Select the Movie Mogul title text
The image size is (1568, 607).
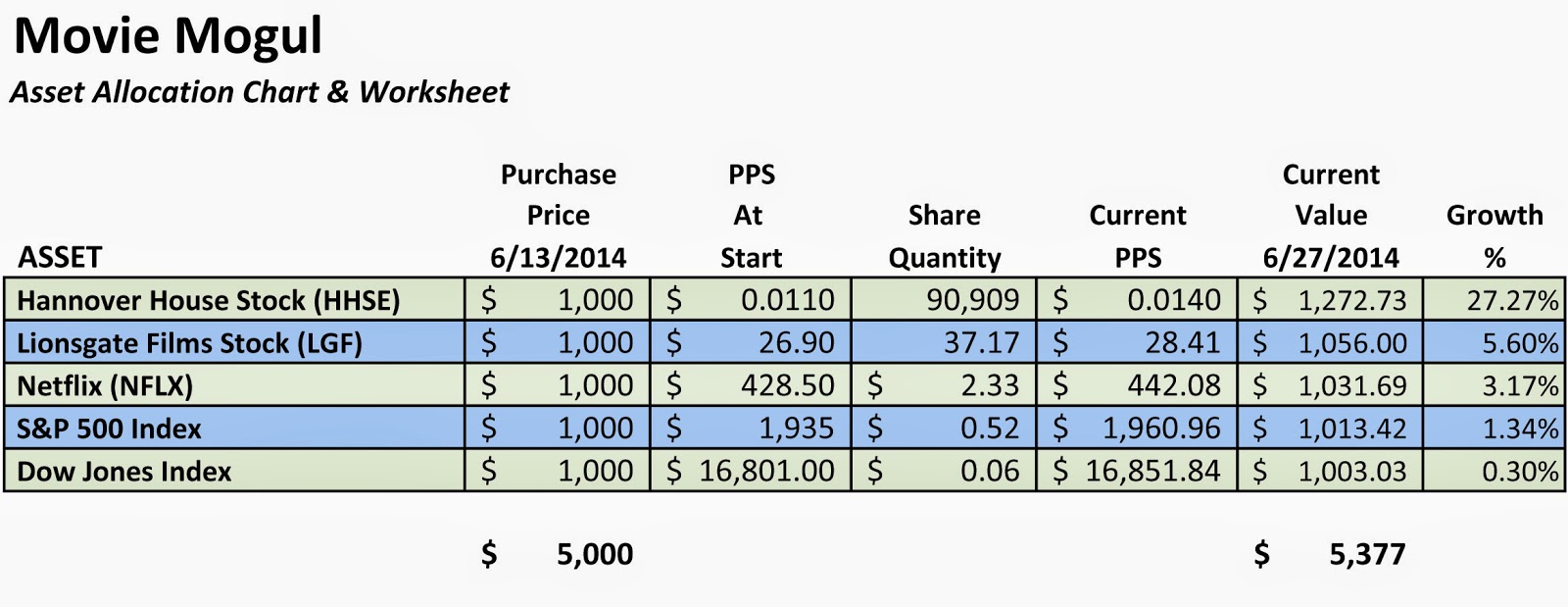point(168,35)
